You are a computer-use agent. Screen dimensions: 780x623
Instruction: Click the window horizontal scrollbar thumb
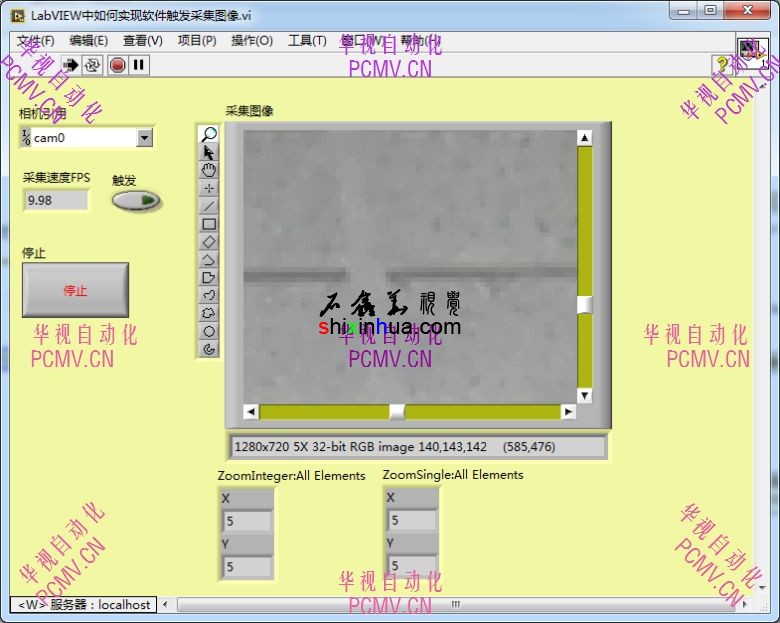click(455, 605)
